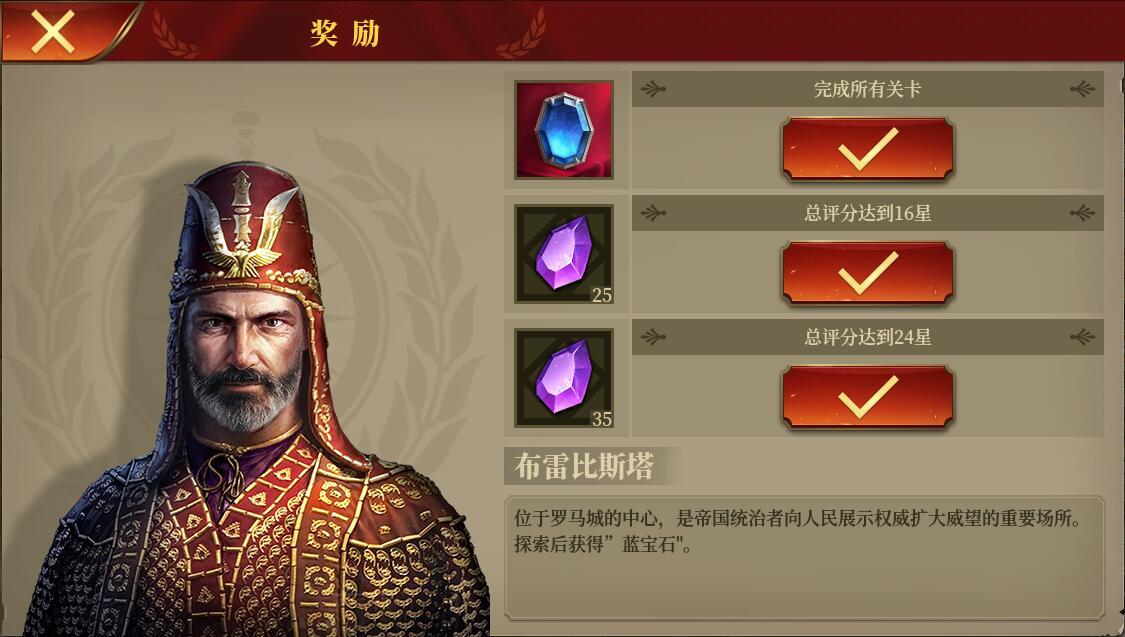Click the golden eagle crest on helmet

[244, 230]
